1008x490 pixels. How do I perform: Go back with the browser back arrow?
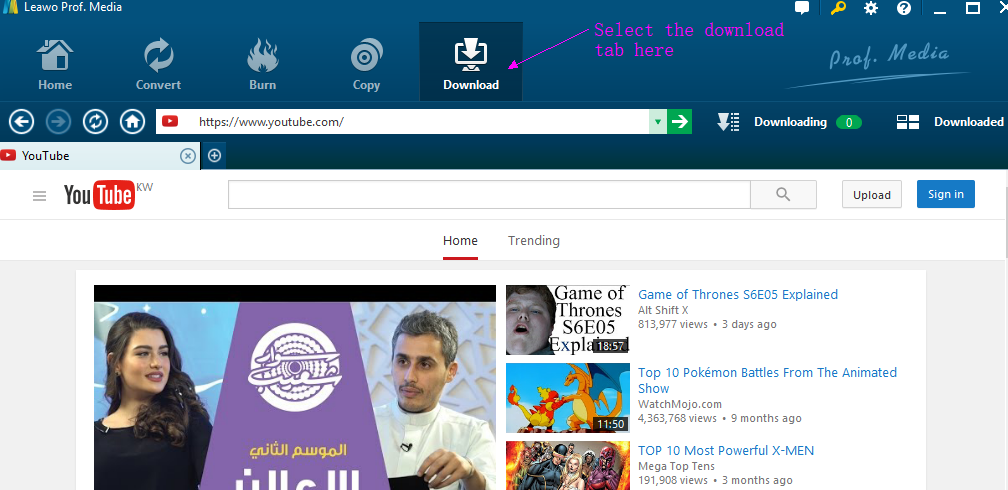tap(21, 122)
